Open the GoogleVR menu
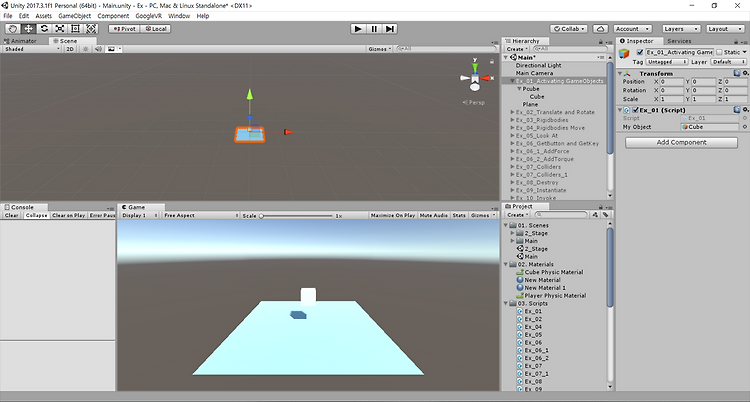Screen dimensions: 750x402 click(149, 16)
